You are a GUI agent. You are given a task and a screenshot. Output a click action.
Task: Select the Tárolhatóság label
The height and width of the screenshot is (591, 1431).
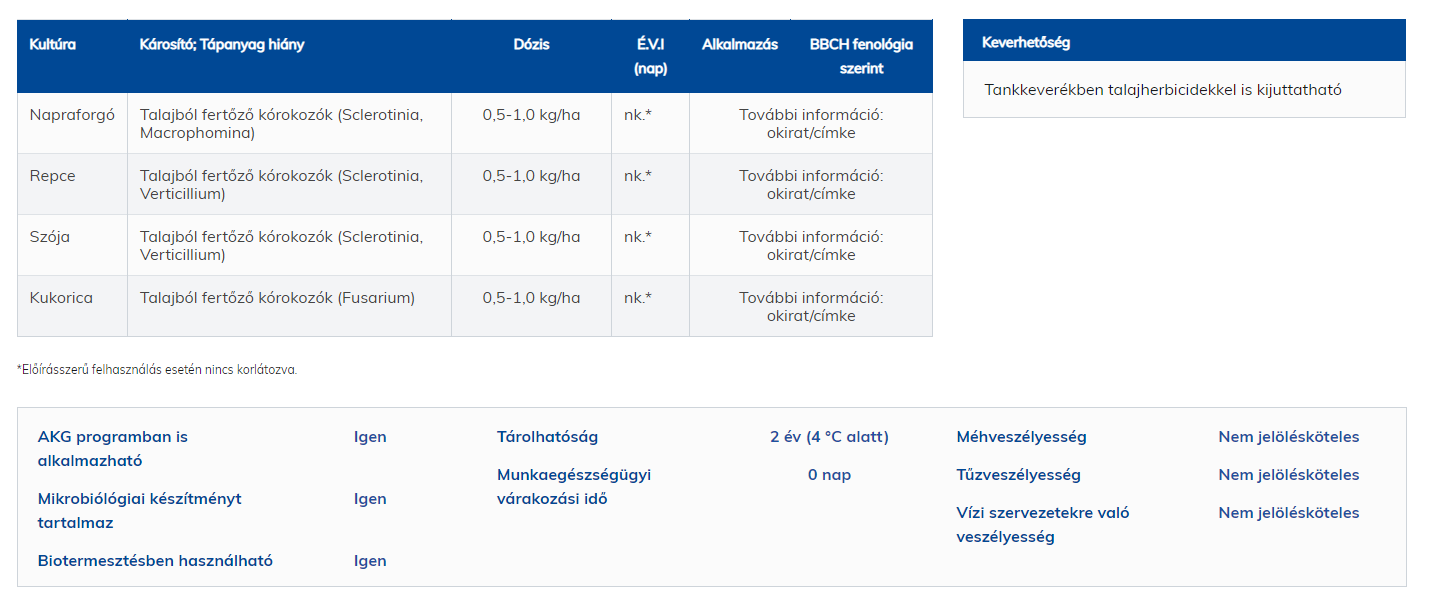547,437
